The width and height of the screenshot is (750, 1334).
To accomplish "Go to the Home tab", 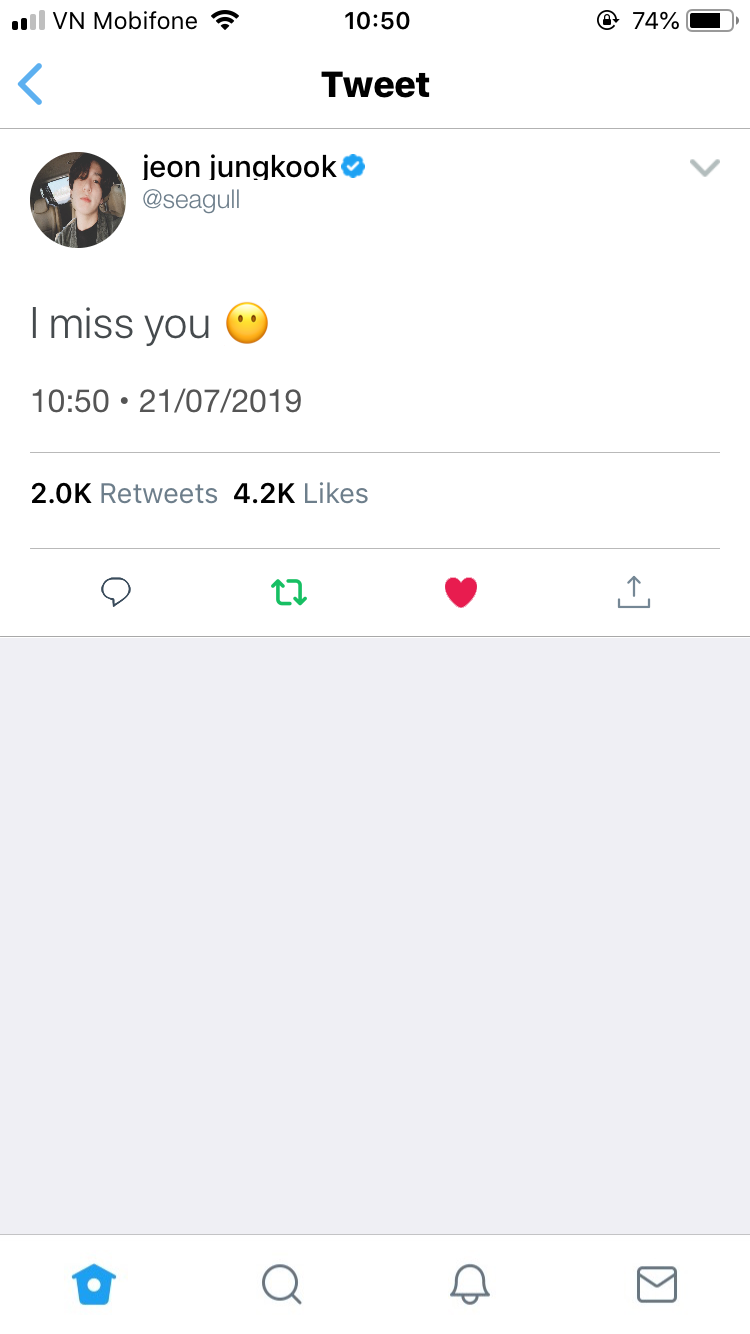I will coord(94,1283).
